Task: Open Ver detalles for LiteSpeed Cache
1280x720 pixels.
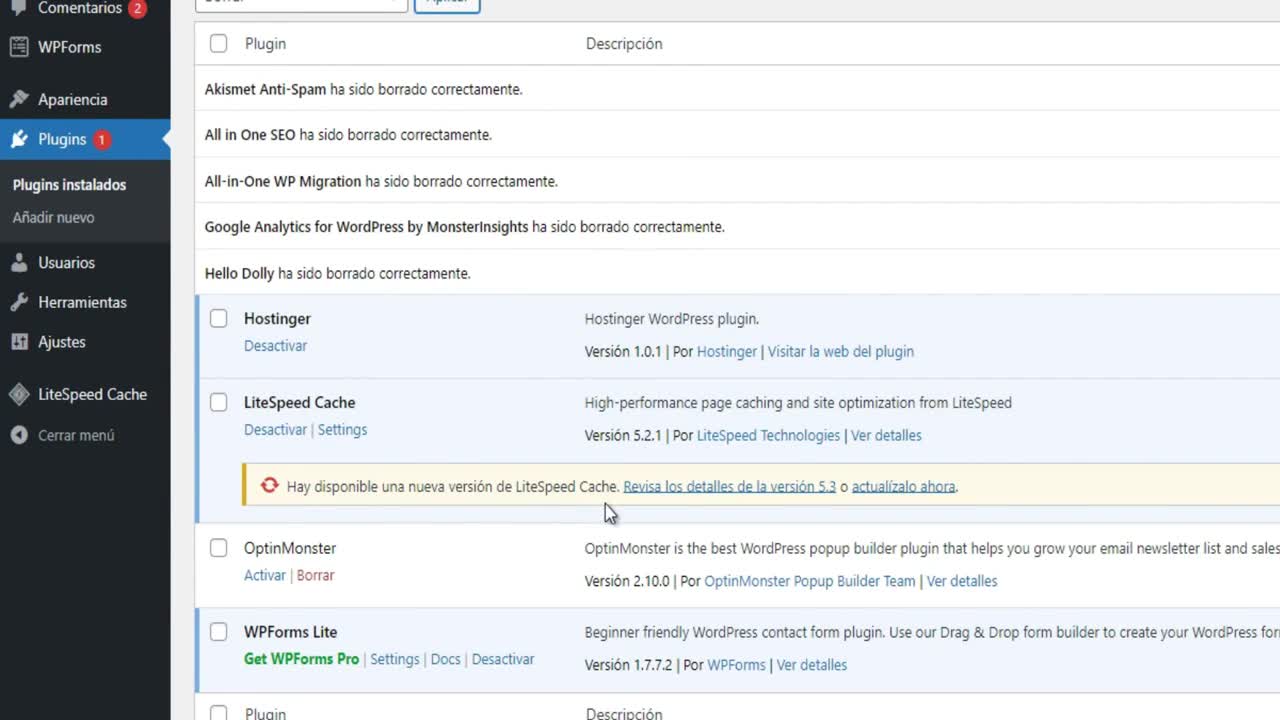Action: [886, 436]
